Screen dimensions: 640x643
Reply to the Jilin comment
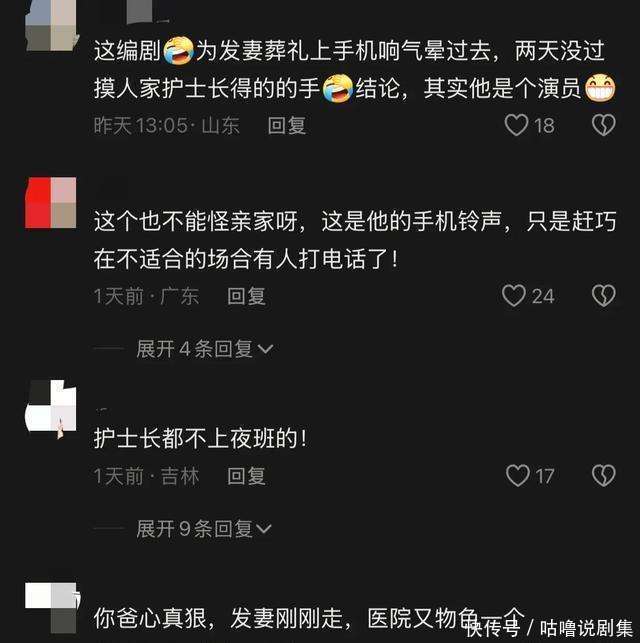pos(246,476)
